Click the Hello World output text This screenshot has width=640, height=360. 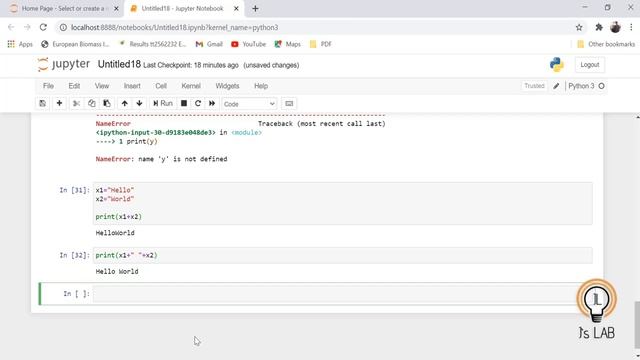point(117,271)
